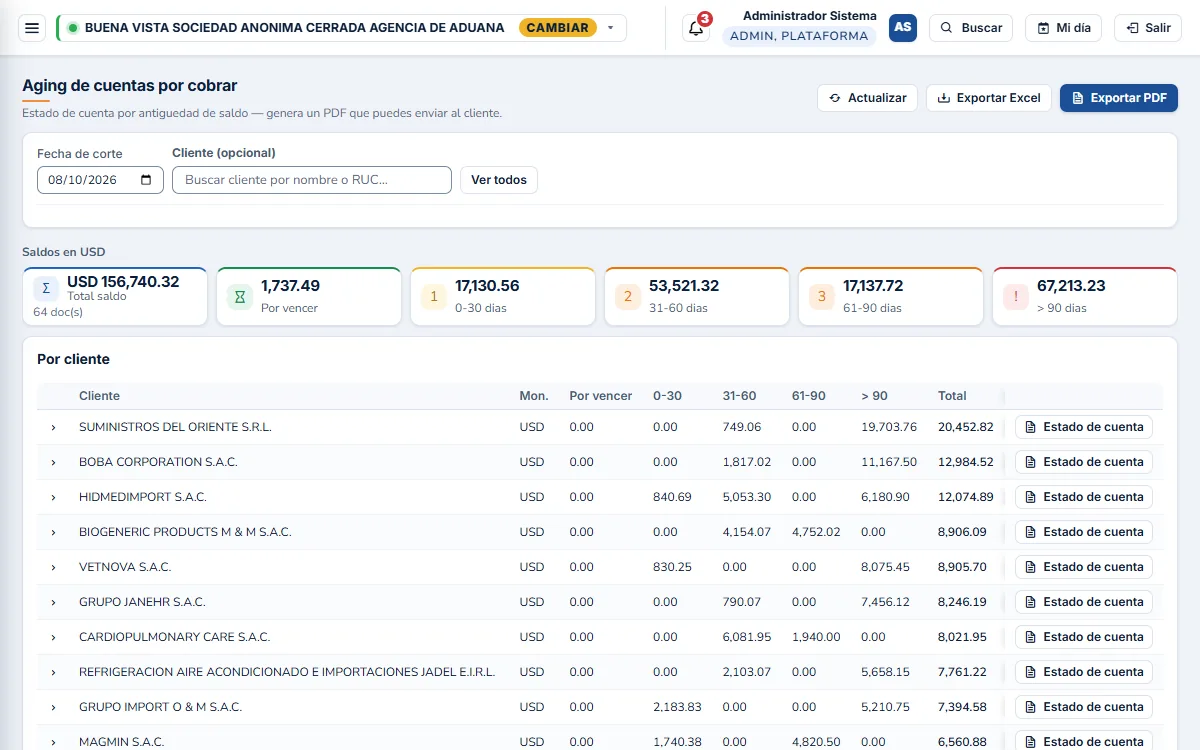Click the exclamation icon for > 90 días
This screenshot has width=1200, height=750.
pyautogui.click(x=1016, y=297)
